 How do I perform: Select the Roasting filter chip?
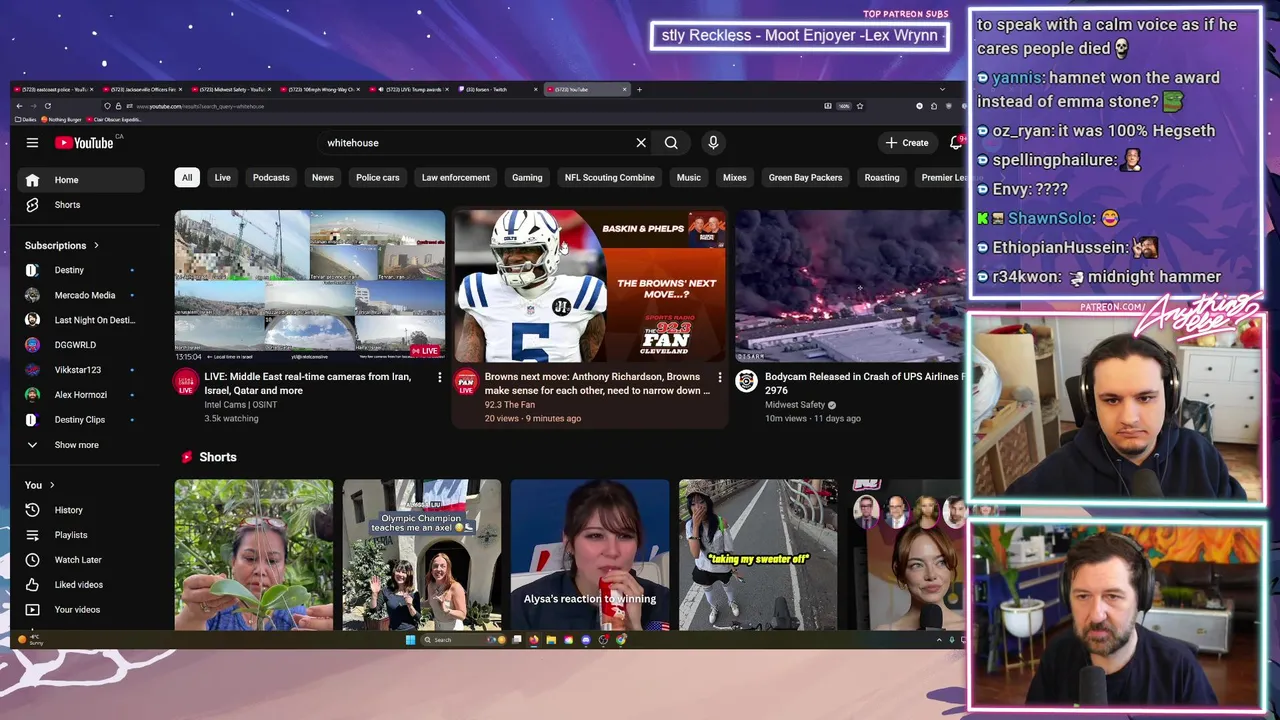[882, 177]
